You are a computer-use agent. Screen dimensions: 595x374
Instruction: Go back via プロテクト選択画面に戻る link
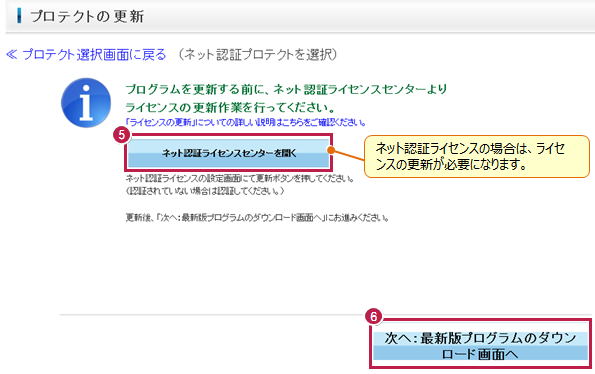pyautogui.click(x=86, y=55)
